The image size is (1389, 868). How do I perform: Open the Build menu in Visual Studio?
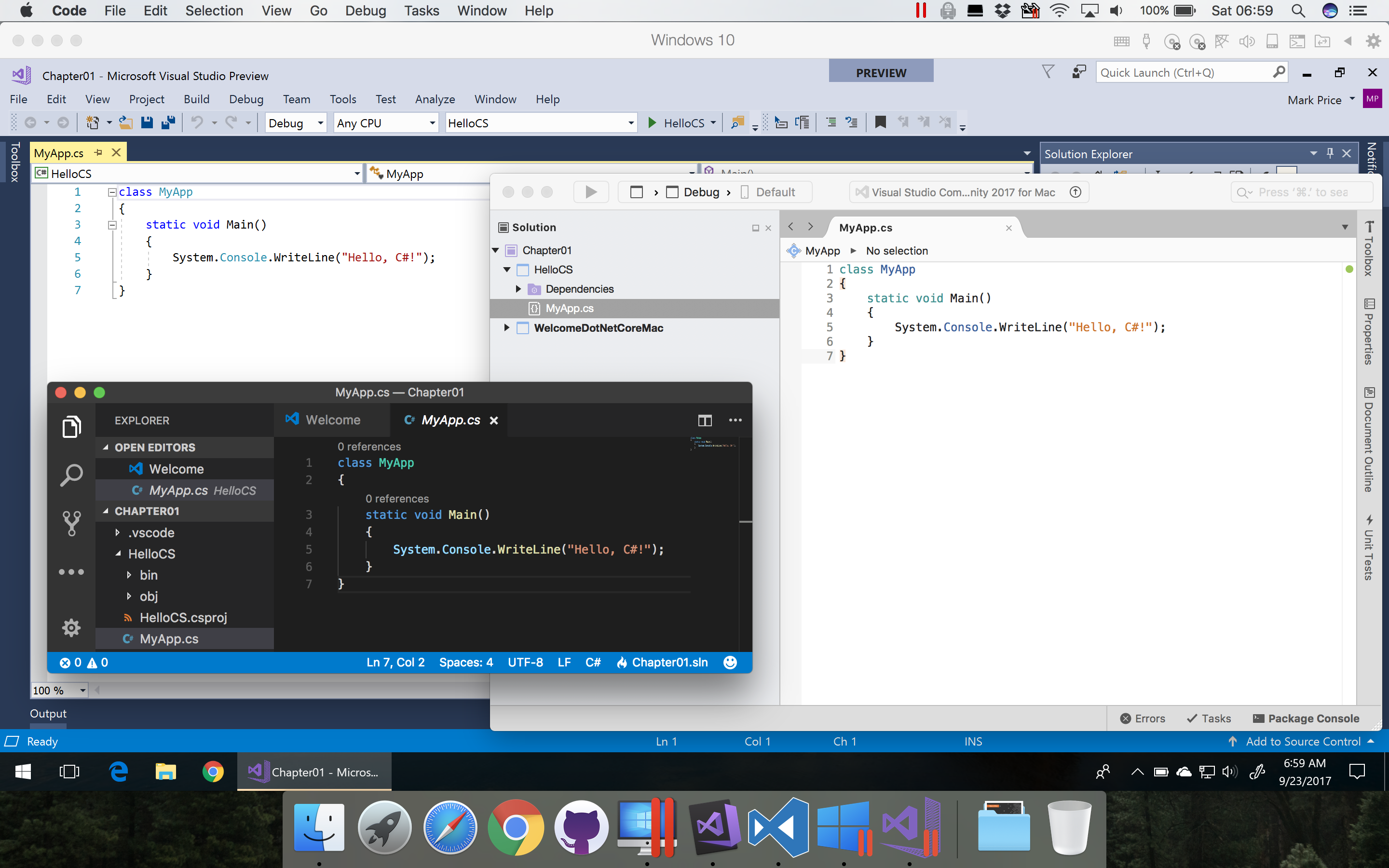tap(196, 99)
